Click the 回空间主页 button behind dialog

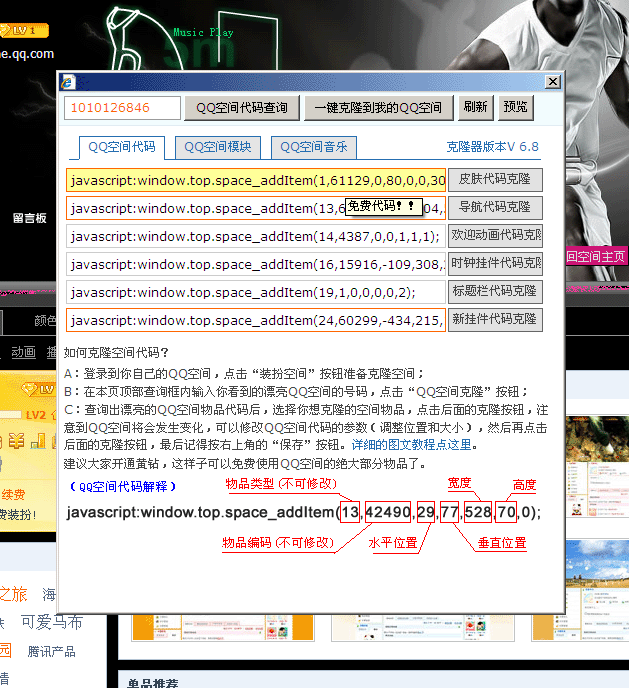click(597, 257)
